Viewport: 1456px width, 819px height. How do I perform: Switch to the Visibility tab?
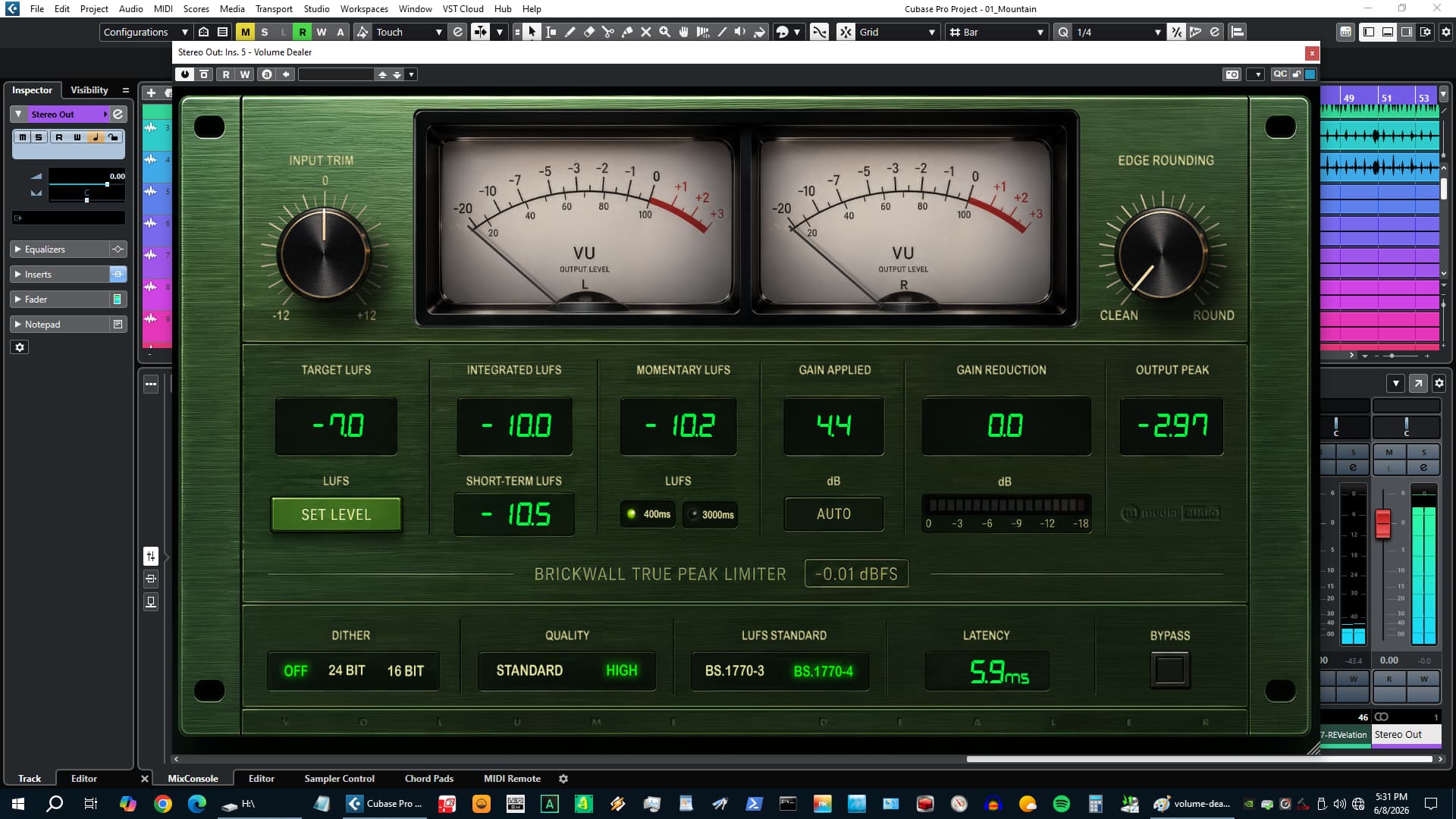(89, 90)
